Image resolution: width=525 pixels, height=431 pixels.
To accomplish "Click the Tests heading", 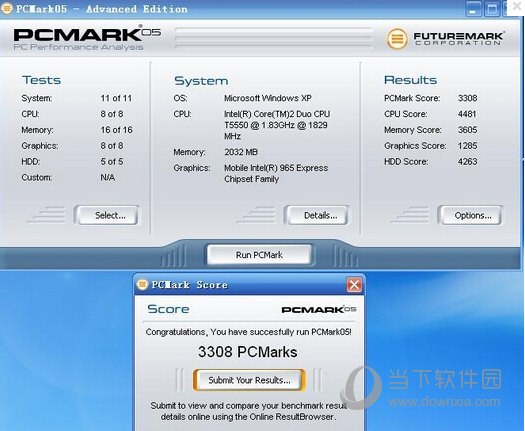I will pyautogui.click(x=42, y=80).
